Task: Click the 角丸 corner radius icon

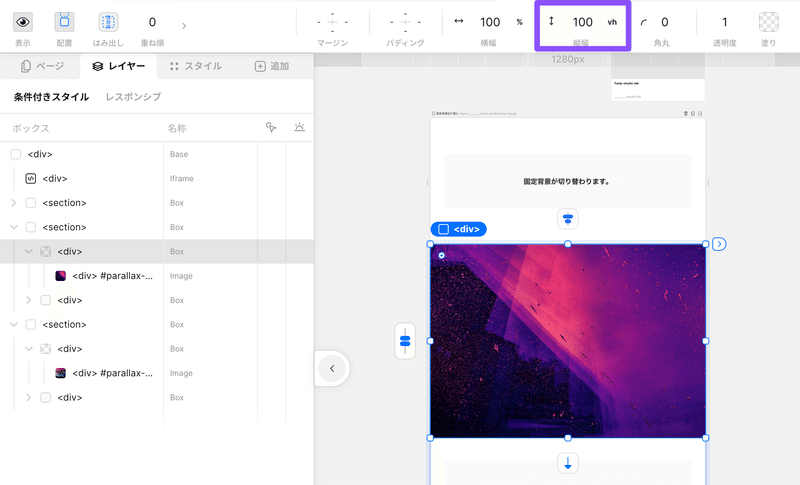Action: (x=643, y=22)
